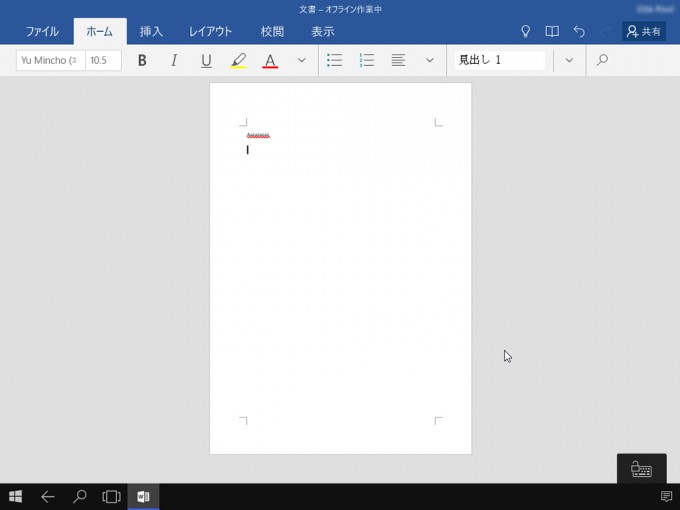680x510 pixels.
Task: Insert a numbered list
Action: click(x=366, y=60)
